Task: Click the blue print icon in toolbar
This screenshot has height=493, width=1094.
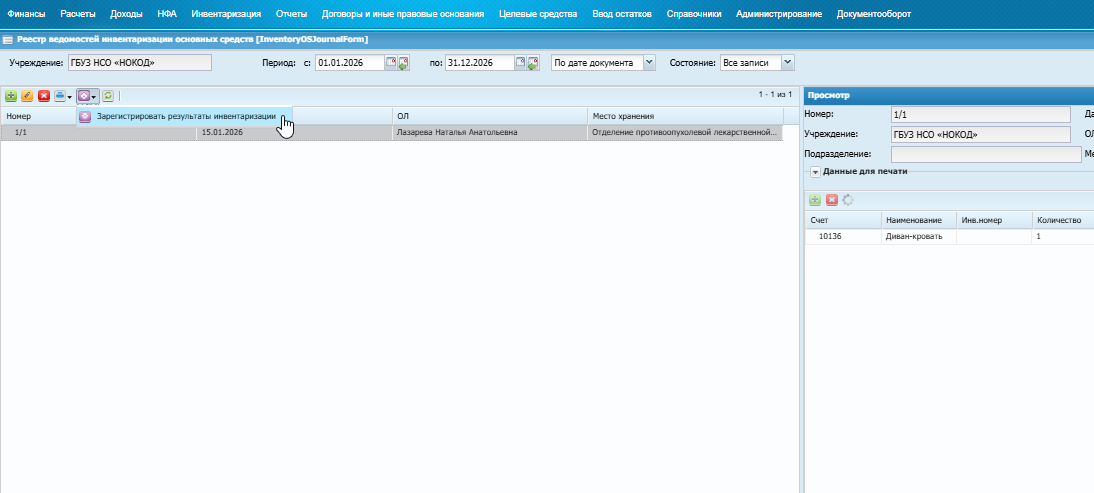Action: 60,96
